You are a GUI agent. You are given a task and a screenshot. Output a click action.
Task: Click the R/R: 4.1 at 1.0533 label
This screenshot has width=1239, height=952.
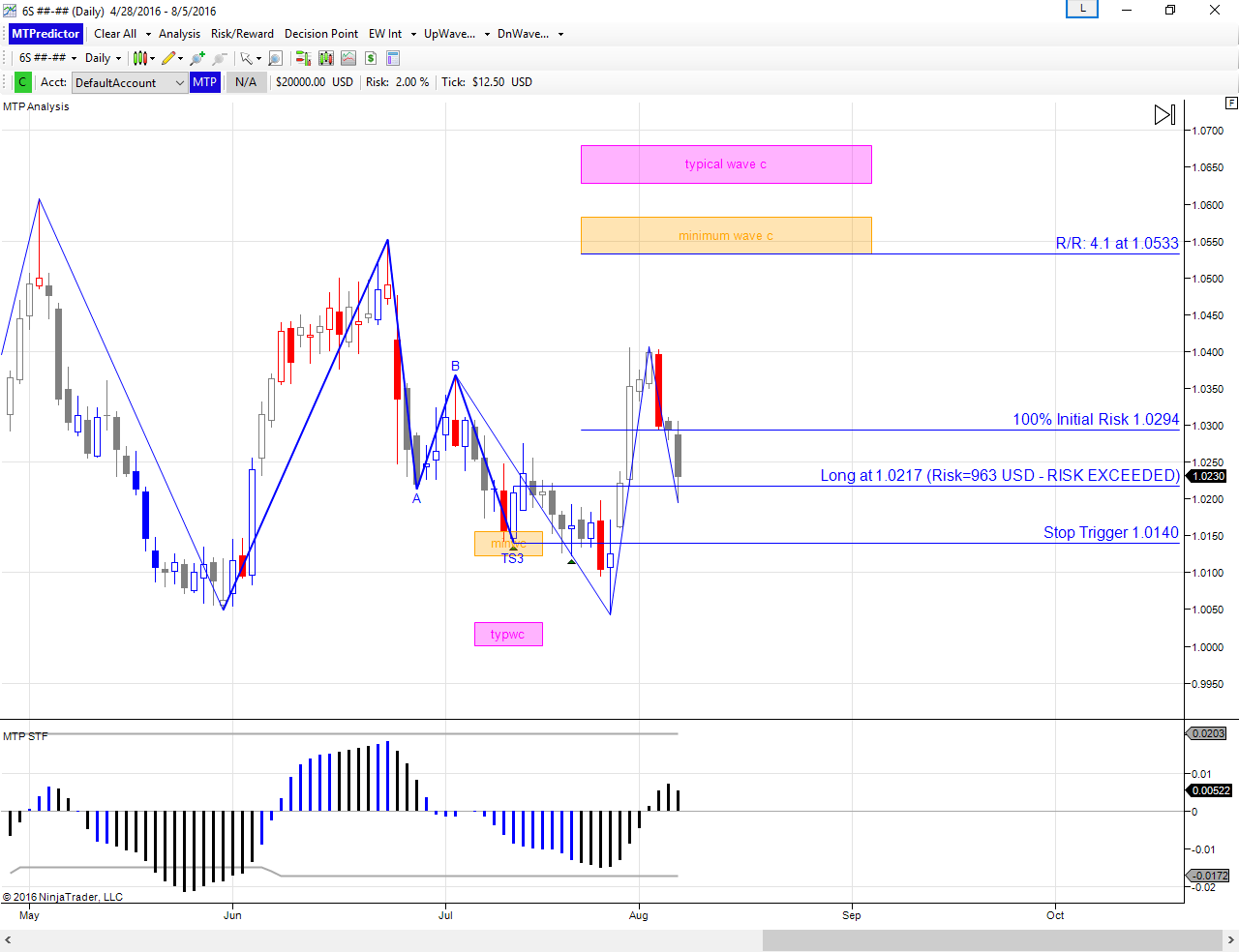1117,243
